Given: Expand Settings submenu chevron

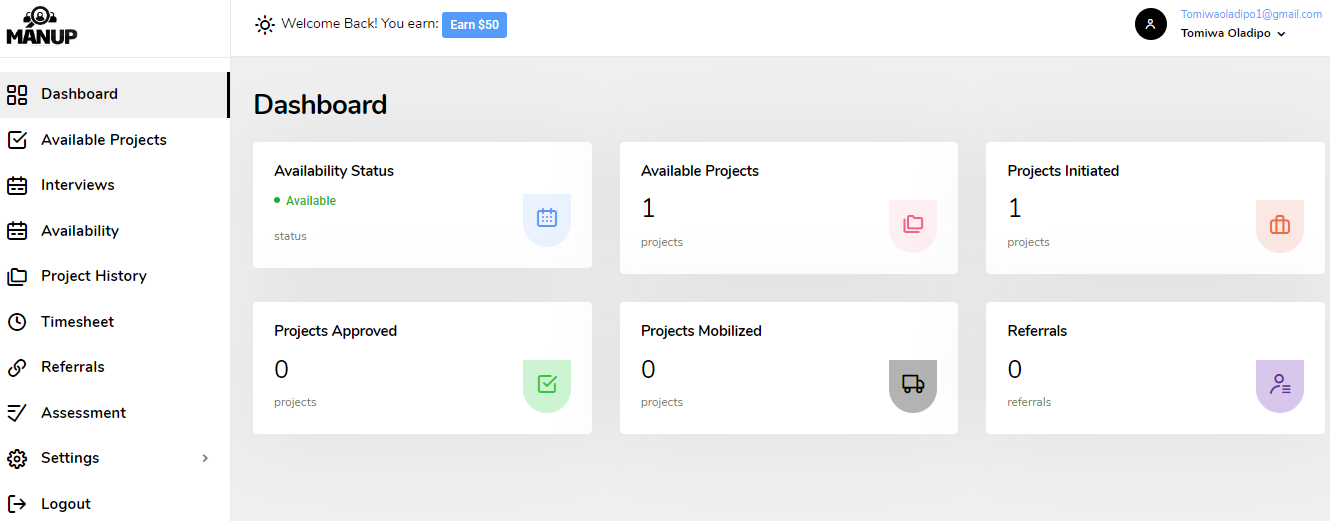Looking at the screenshot, I should click(x=205, y=458).
